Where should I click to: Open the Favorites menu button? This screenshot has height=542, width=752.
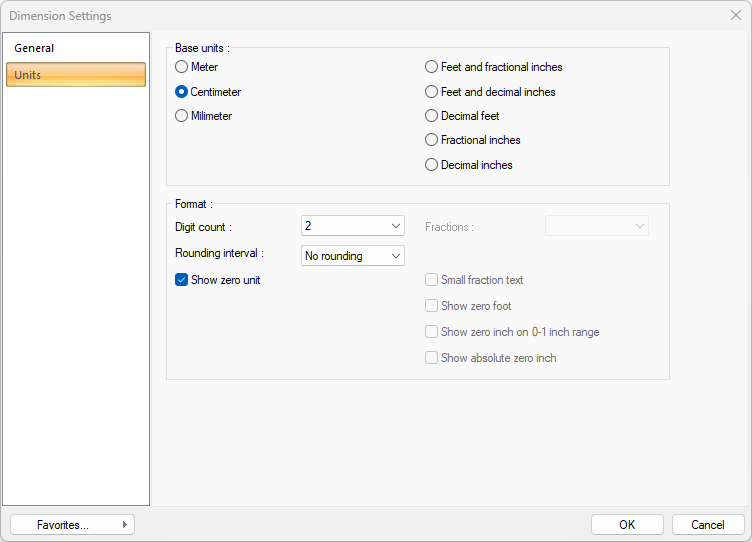coord(72,525)
